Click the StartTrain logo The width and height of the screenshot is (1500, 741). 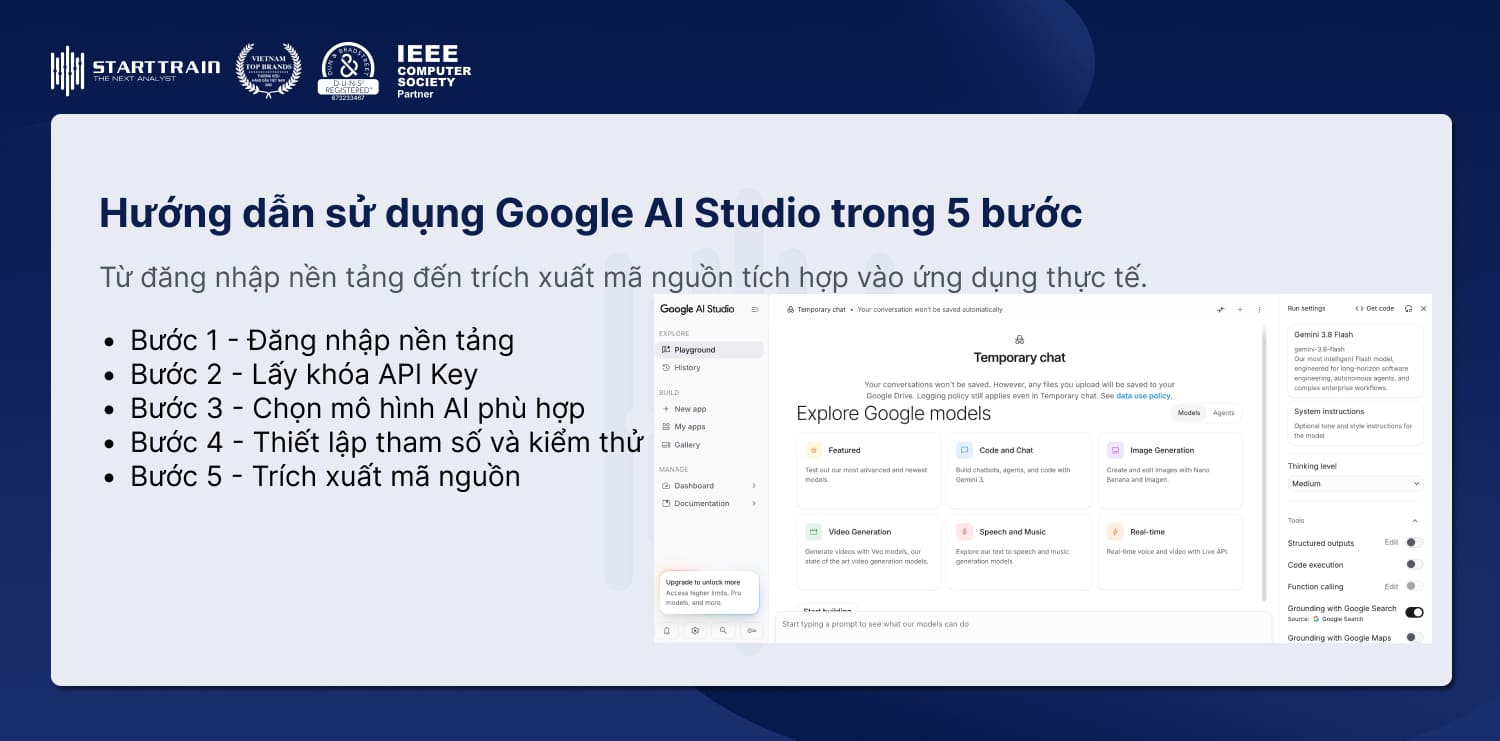pos(135,71)
